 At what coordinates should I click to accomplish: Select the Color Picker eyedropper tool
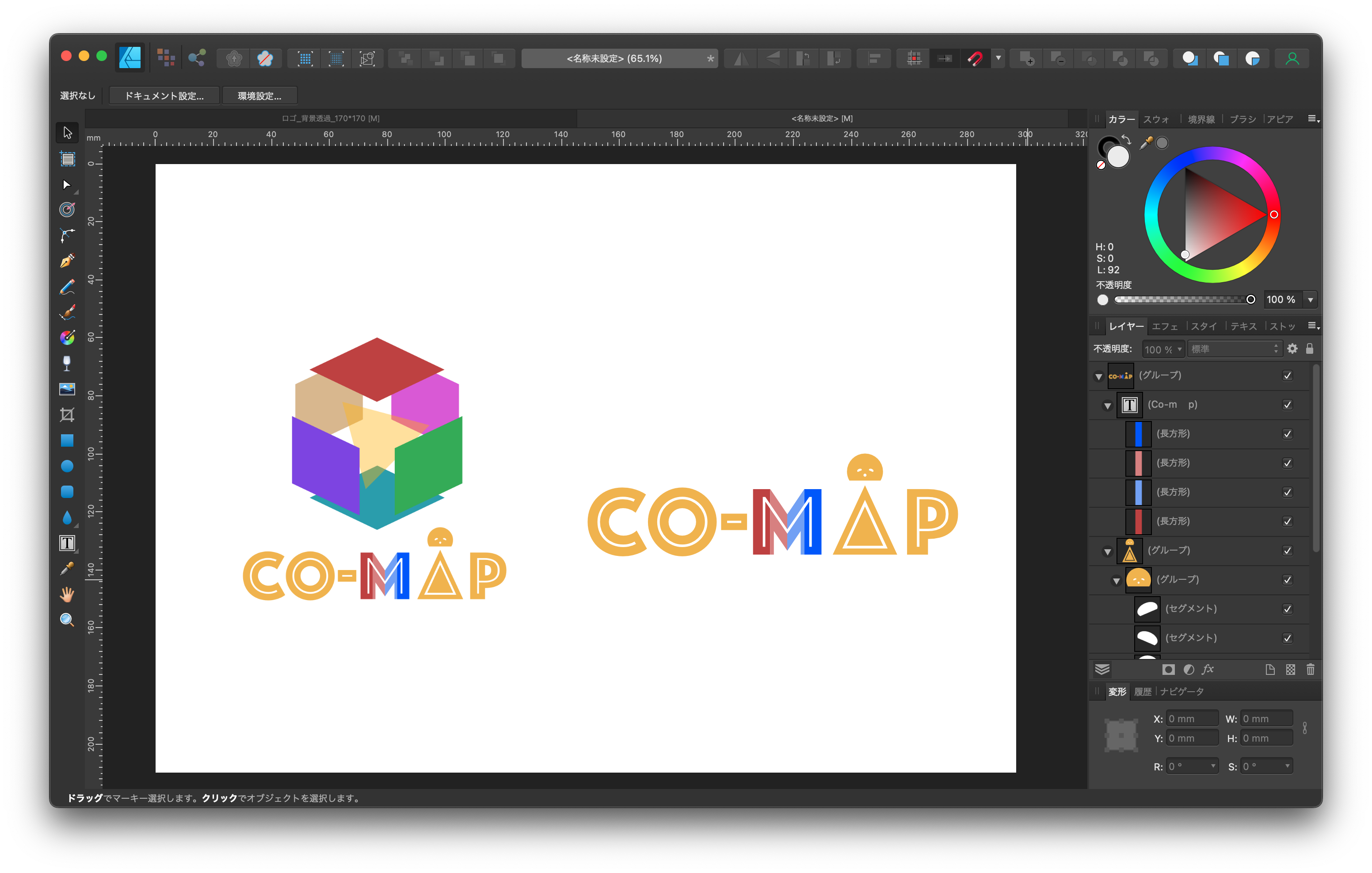coord(67,568)
